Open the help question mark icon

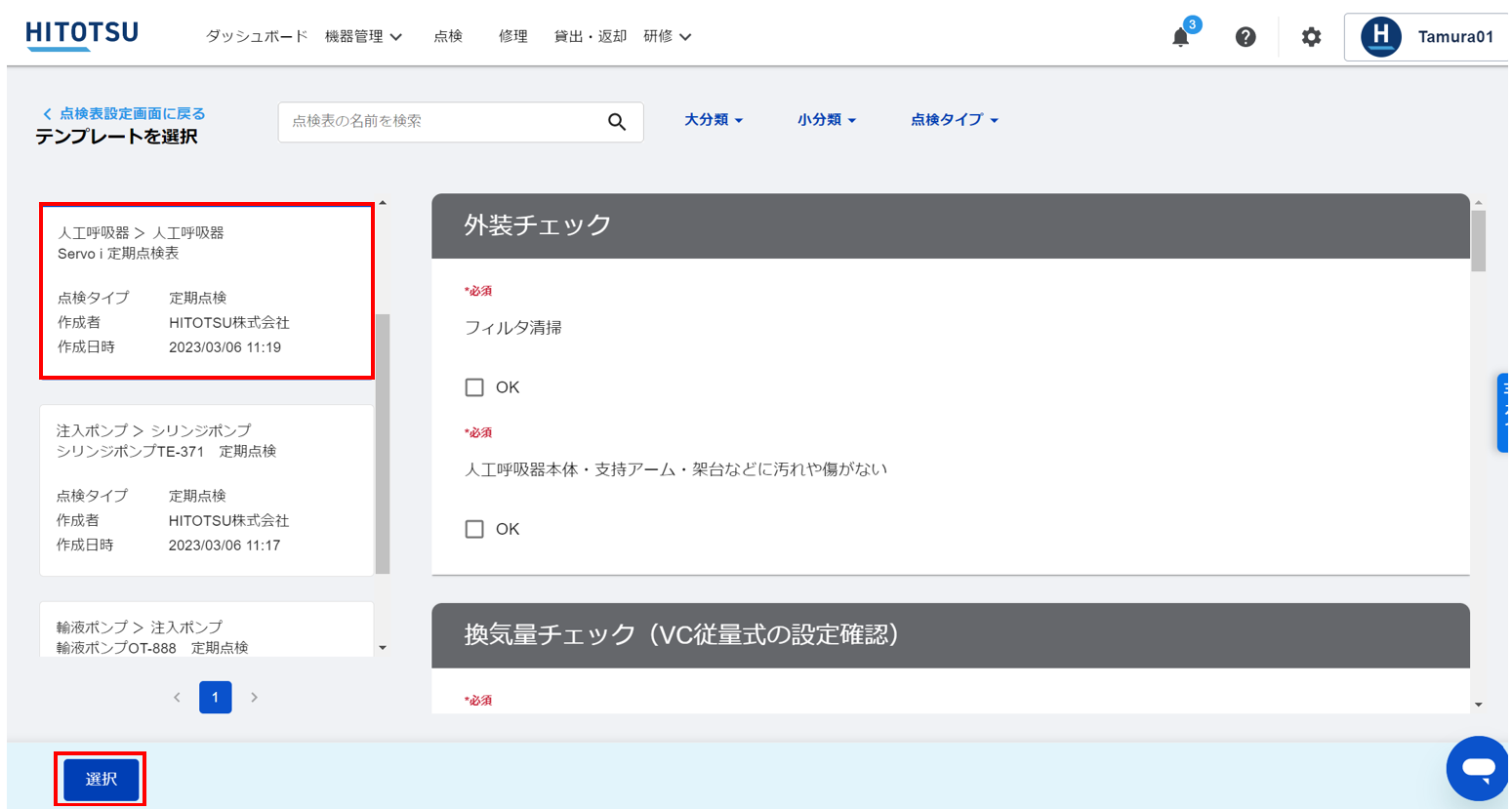(x=1246, y=37)
